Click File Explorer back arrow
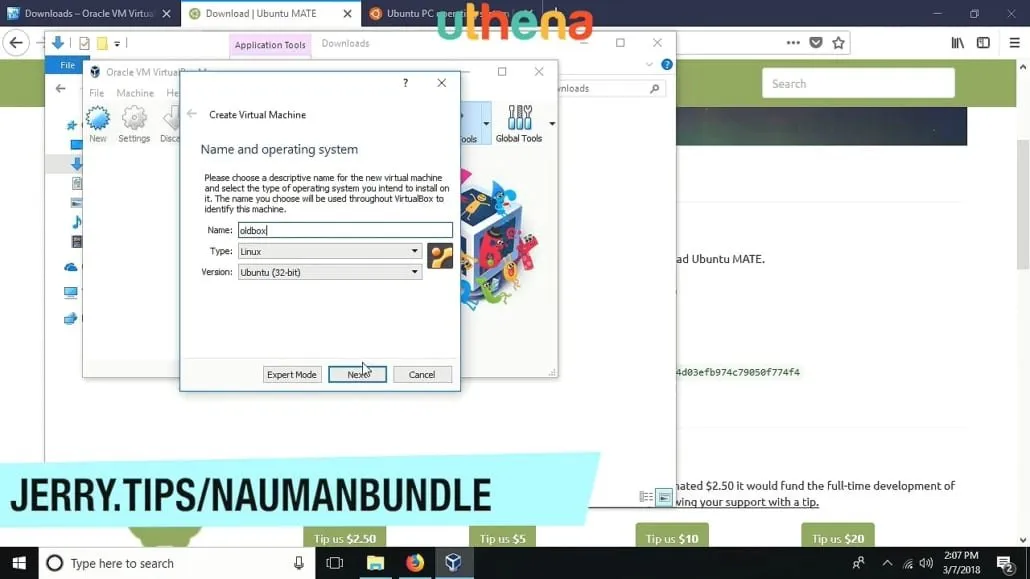The height and width of the screenshot is (579, 1030). point(60,88)
